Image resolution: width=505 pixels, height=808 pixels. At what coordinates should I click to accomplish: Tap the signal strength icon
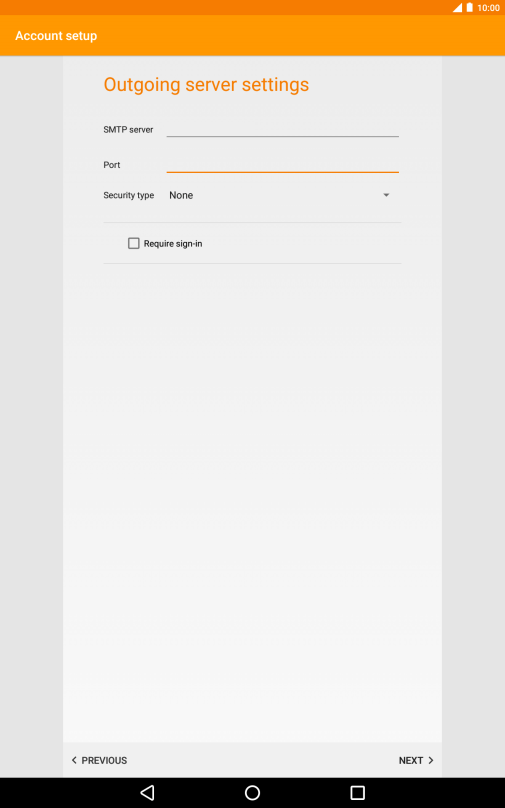tap(457, 8)
